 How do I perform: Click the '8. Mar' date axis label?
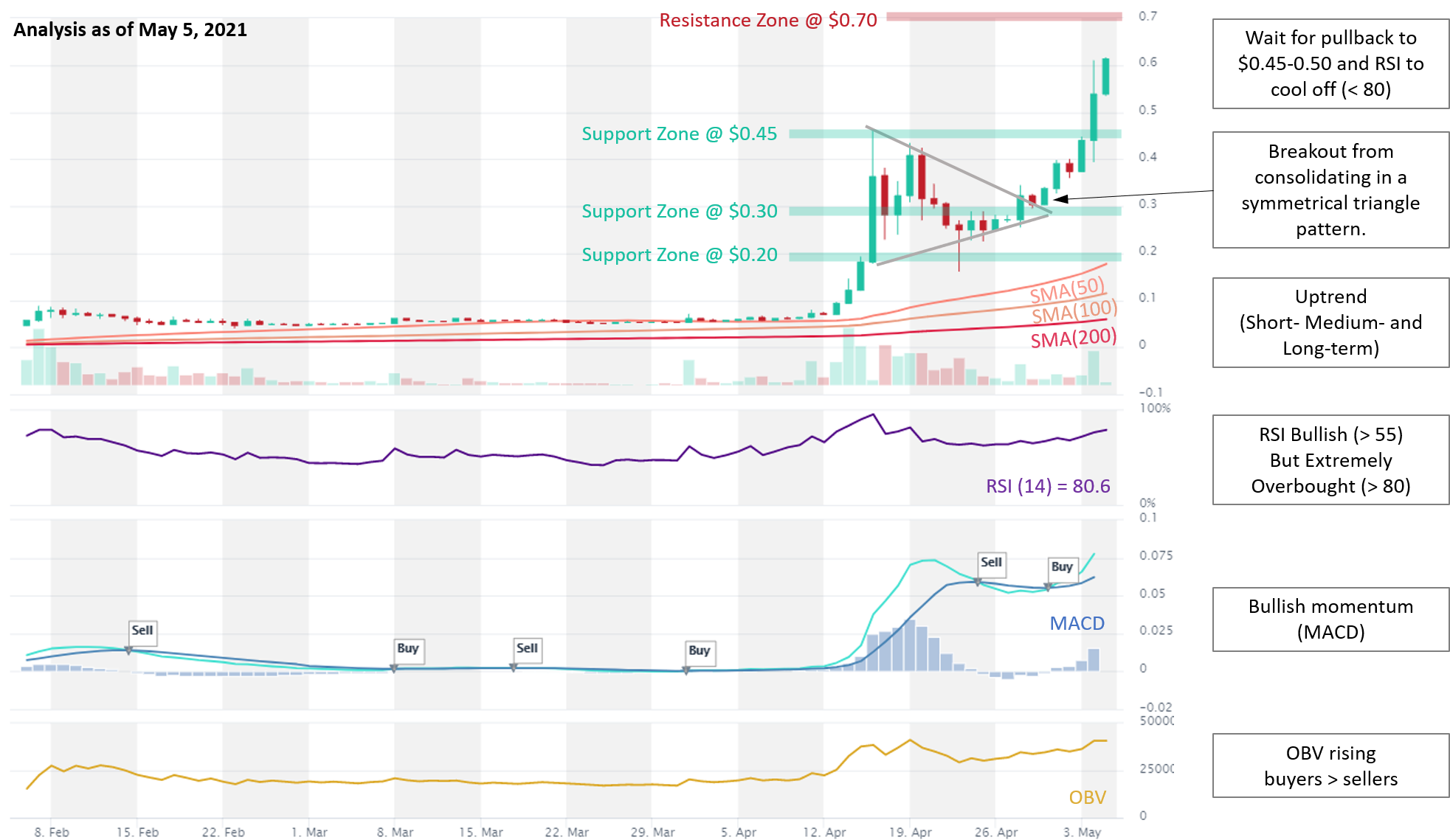[x=395, y=832]
